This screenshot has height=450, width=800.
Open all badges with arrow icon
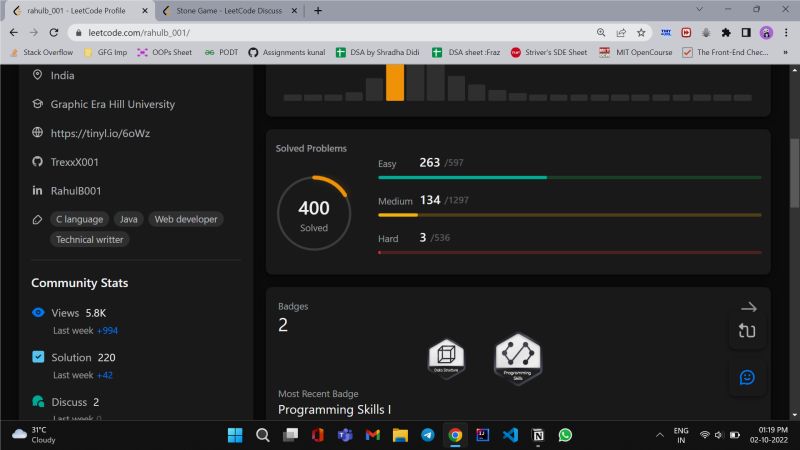(x=748, y=307)
